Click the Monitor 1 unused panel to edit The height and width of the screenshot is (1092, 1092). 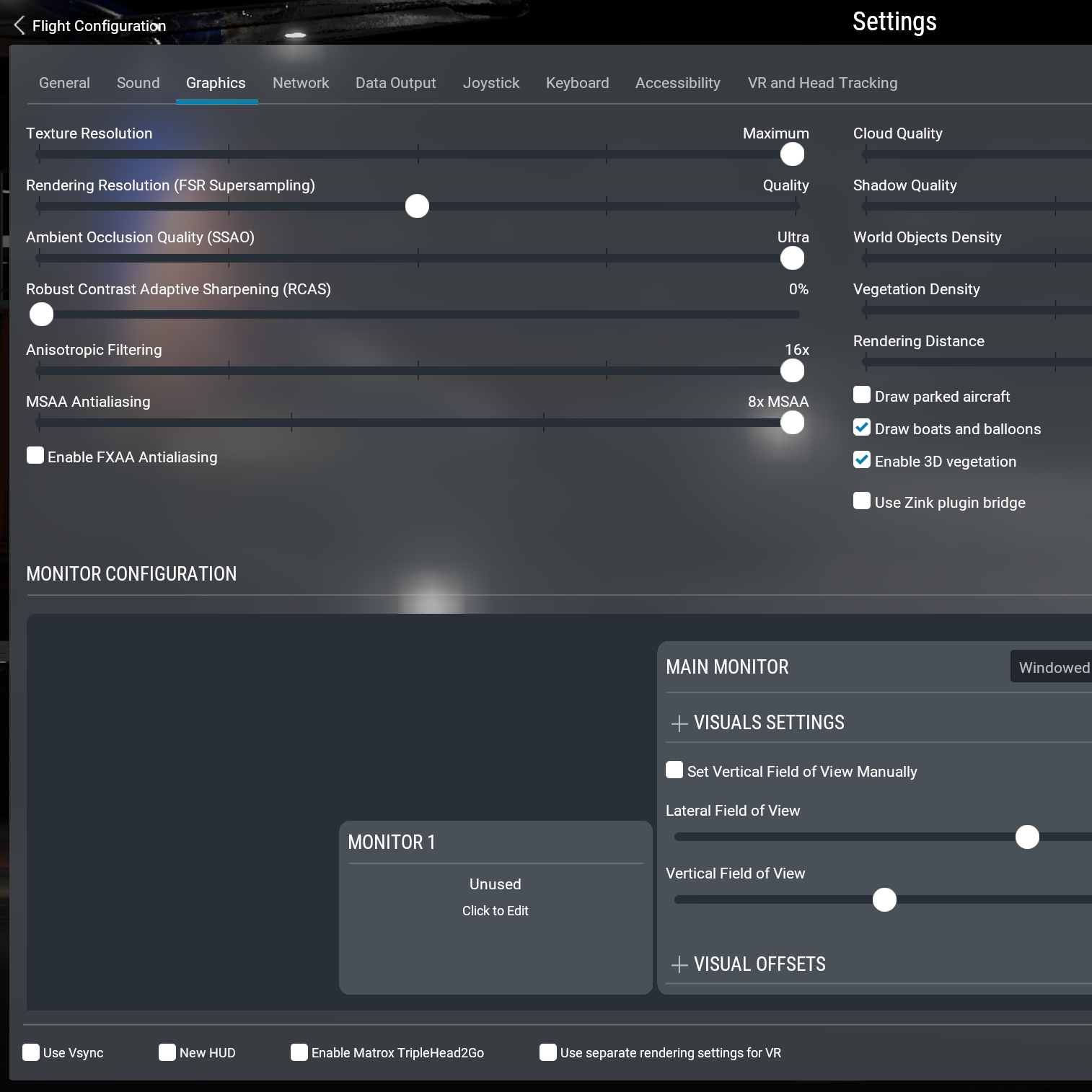[496, 907]
